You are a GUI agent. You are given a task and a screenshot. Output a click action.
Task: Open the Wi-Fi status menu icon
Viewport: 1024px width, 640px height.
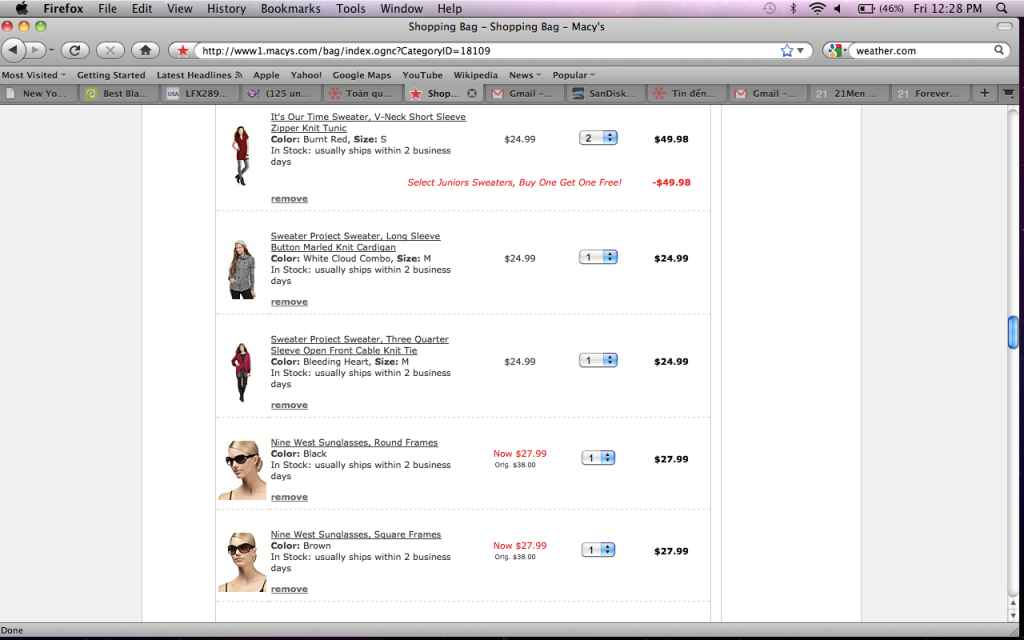tap(817, 9)
